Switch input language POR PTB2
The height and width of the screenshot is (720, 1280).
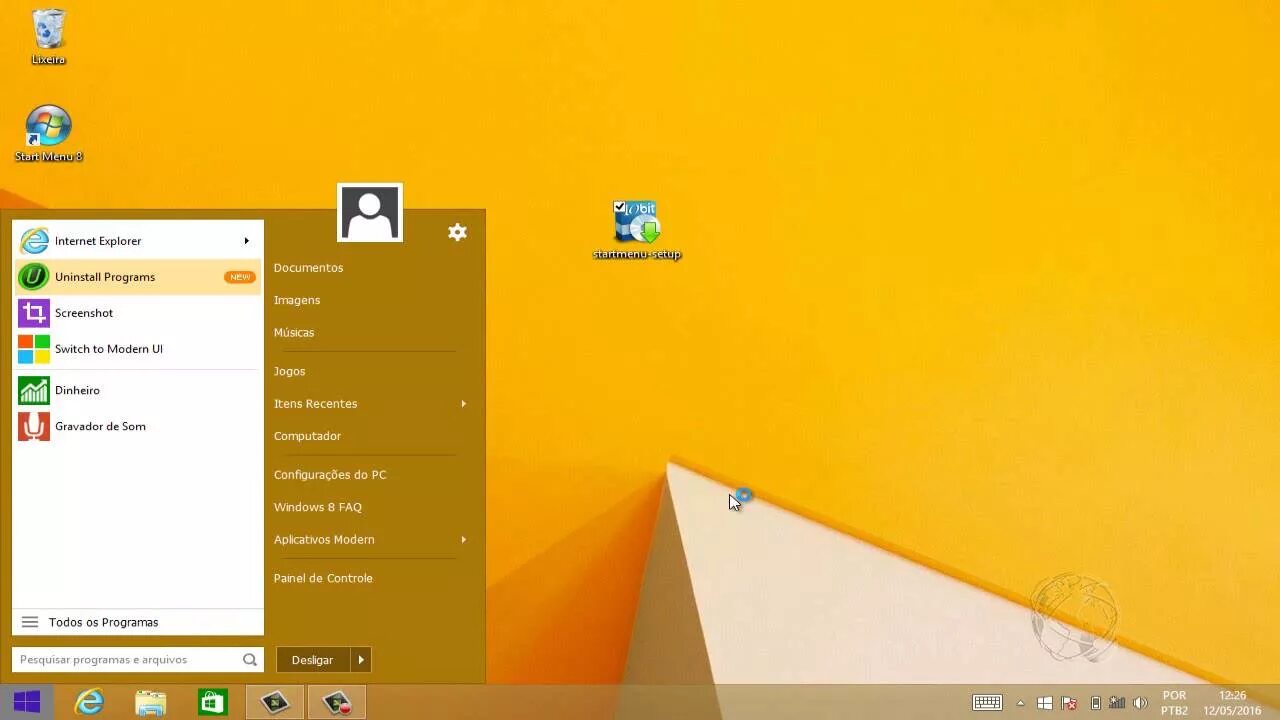pos(1174,703)
